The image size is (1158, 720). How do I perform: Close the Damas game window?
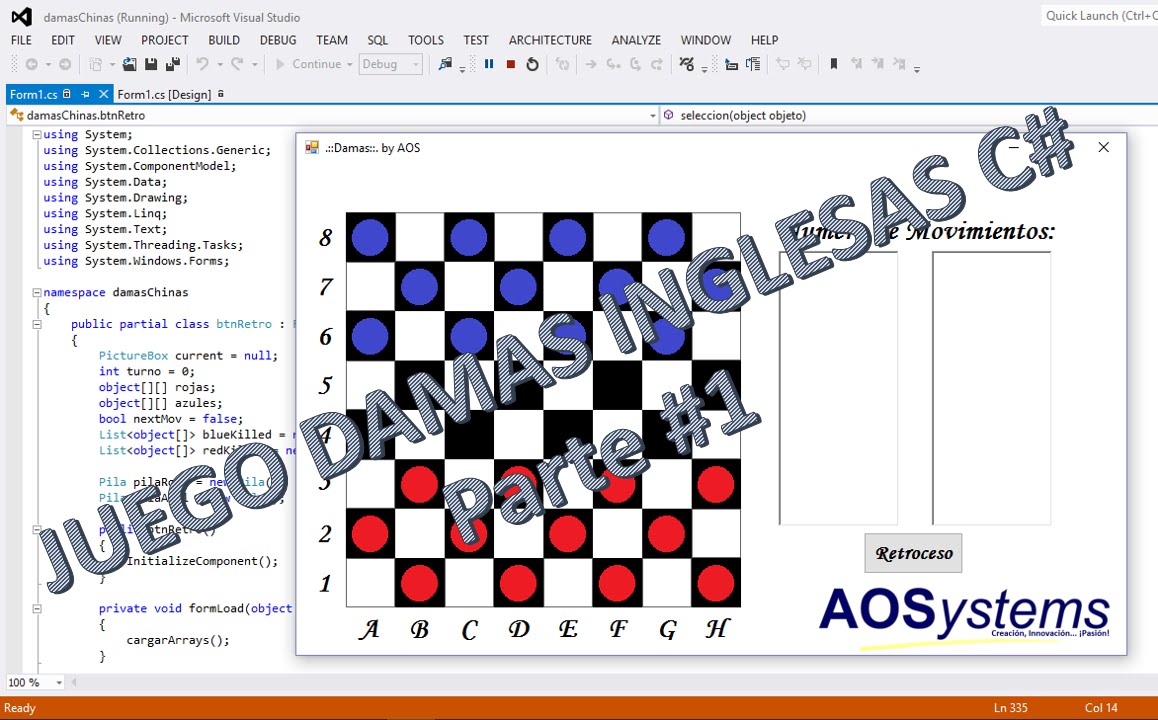(x=1103, y=148)
